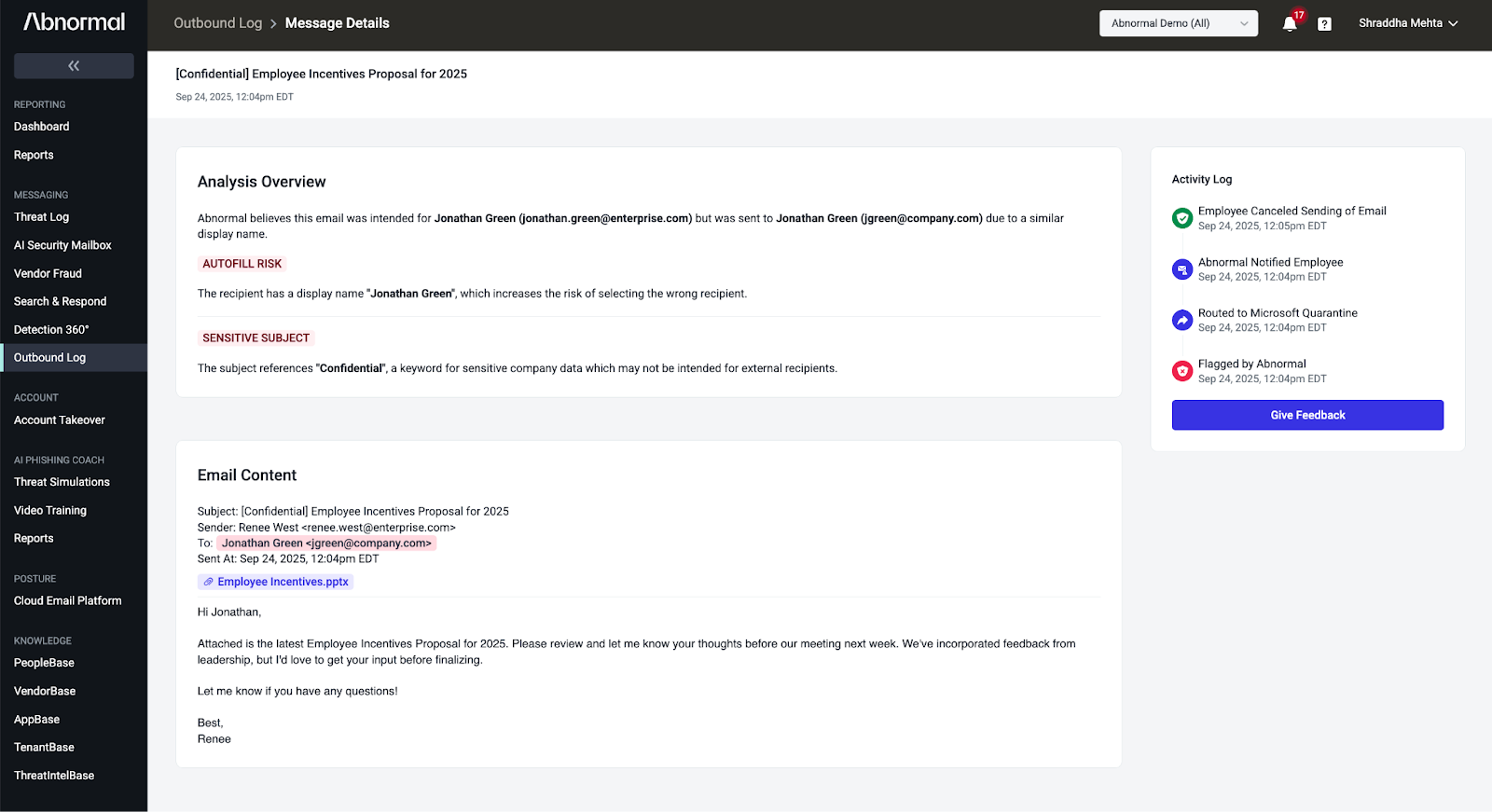Open Threat Simulations

coord(62,482)
